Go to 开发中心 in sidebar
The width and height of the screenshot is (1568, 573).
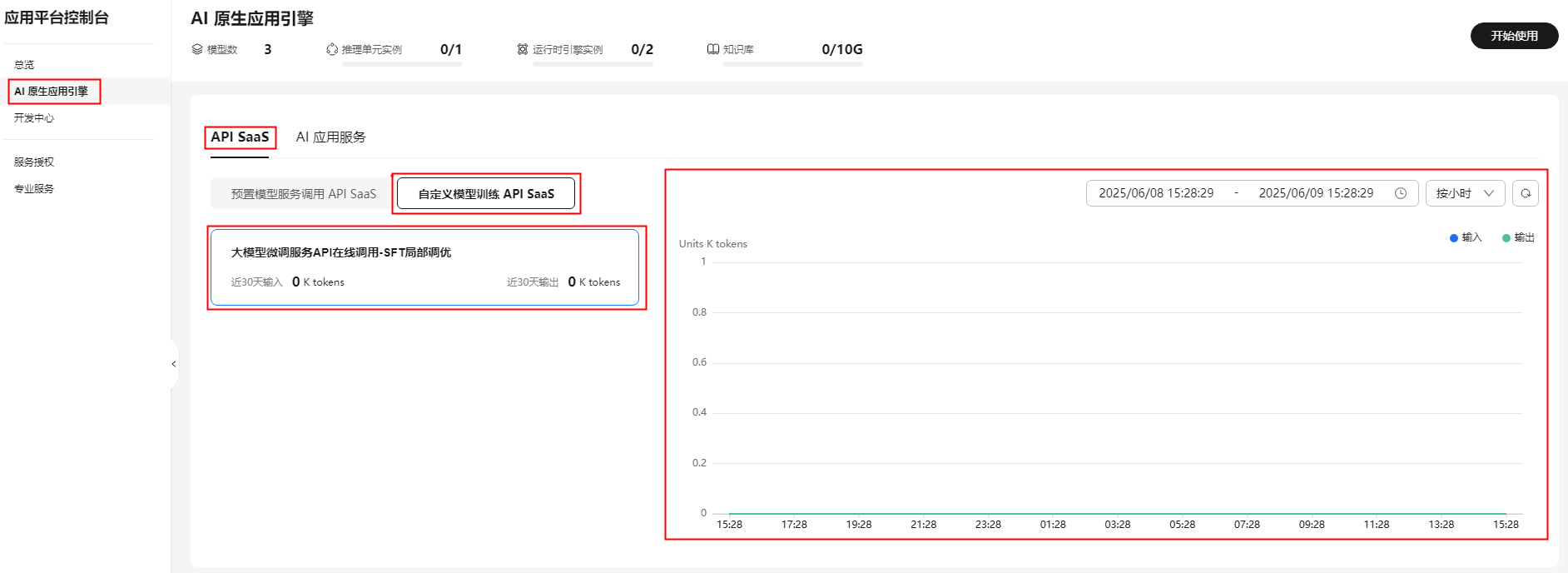(34, 118)
